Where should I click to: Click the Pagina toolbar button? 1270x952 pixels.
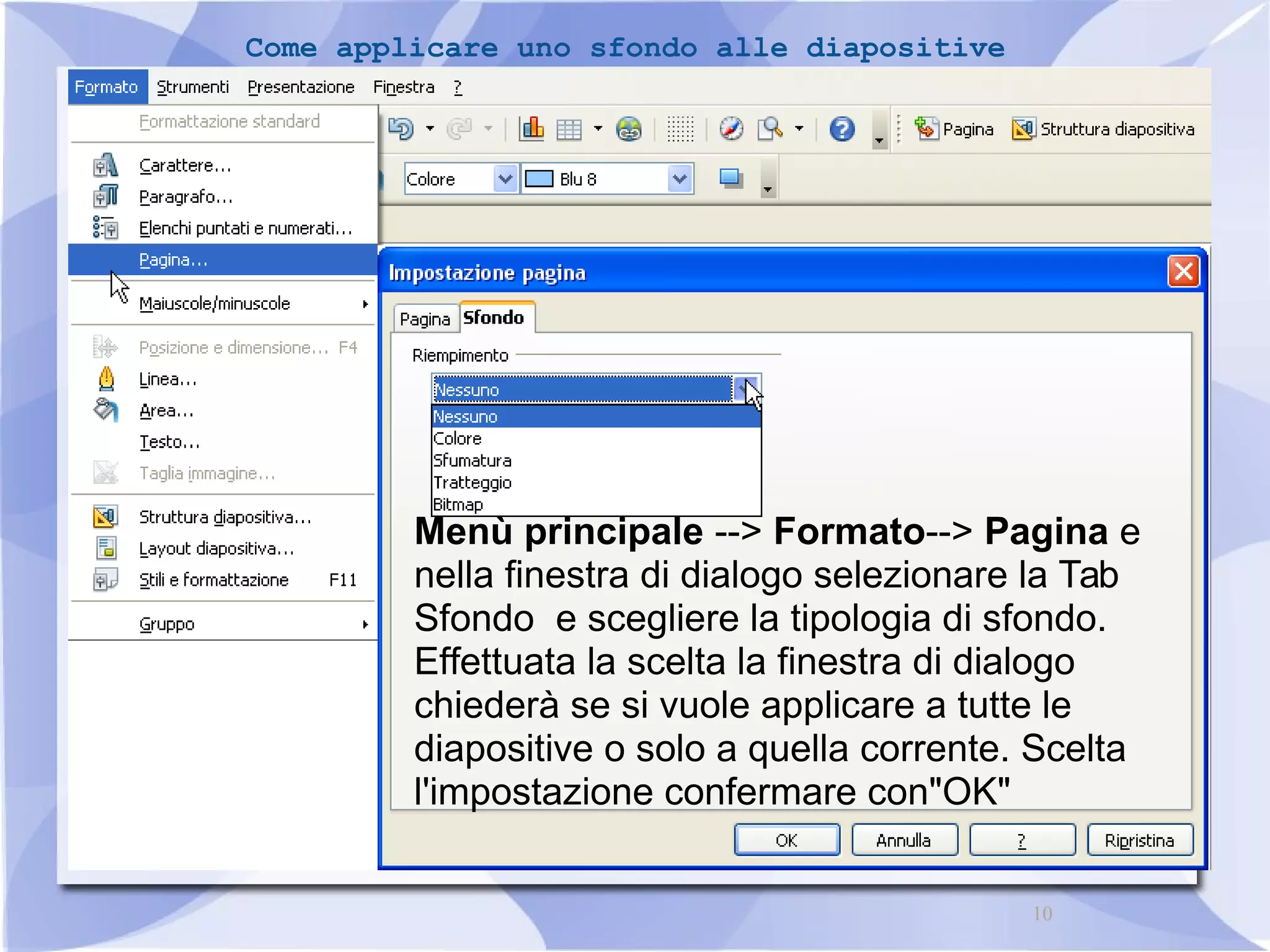pos(954,129)
